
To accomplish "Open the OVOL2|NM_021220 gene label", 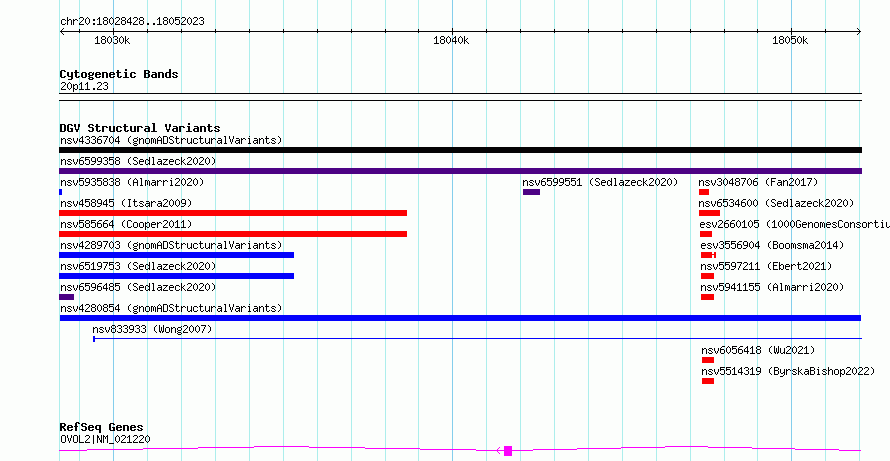I will click(x=105, y=439).
